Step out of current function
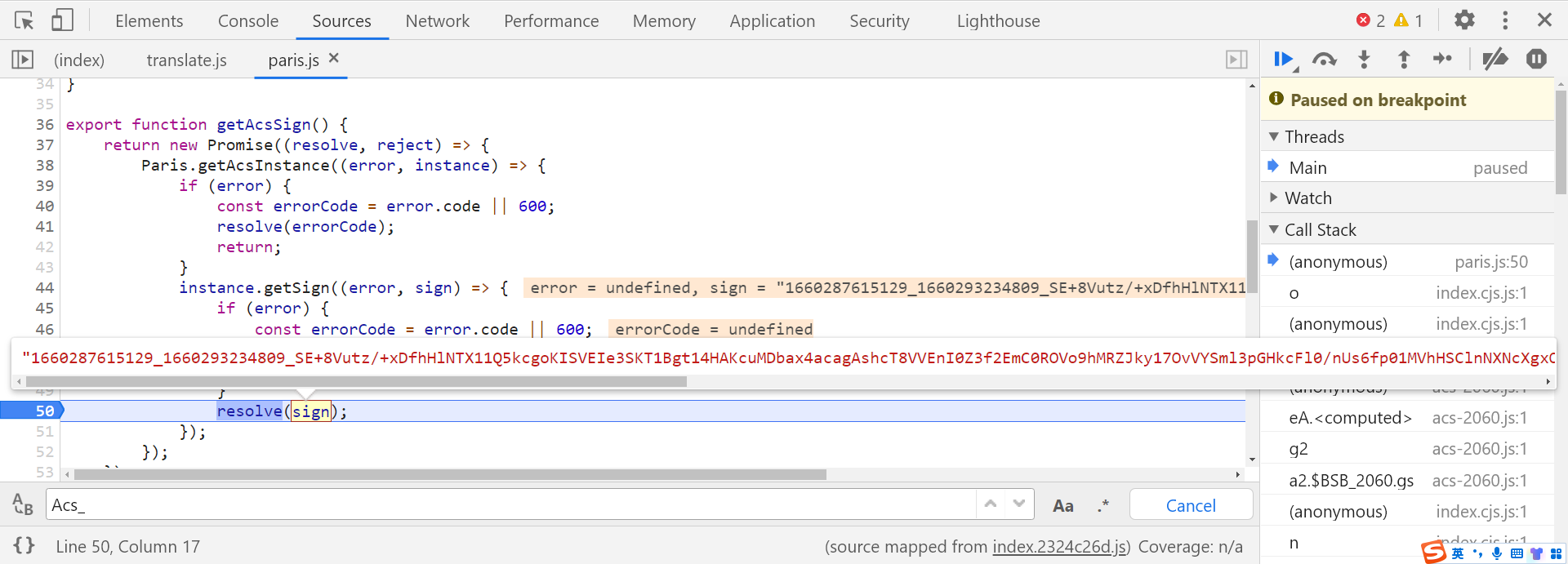 1404,60
